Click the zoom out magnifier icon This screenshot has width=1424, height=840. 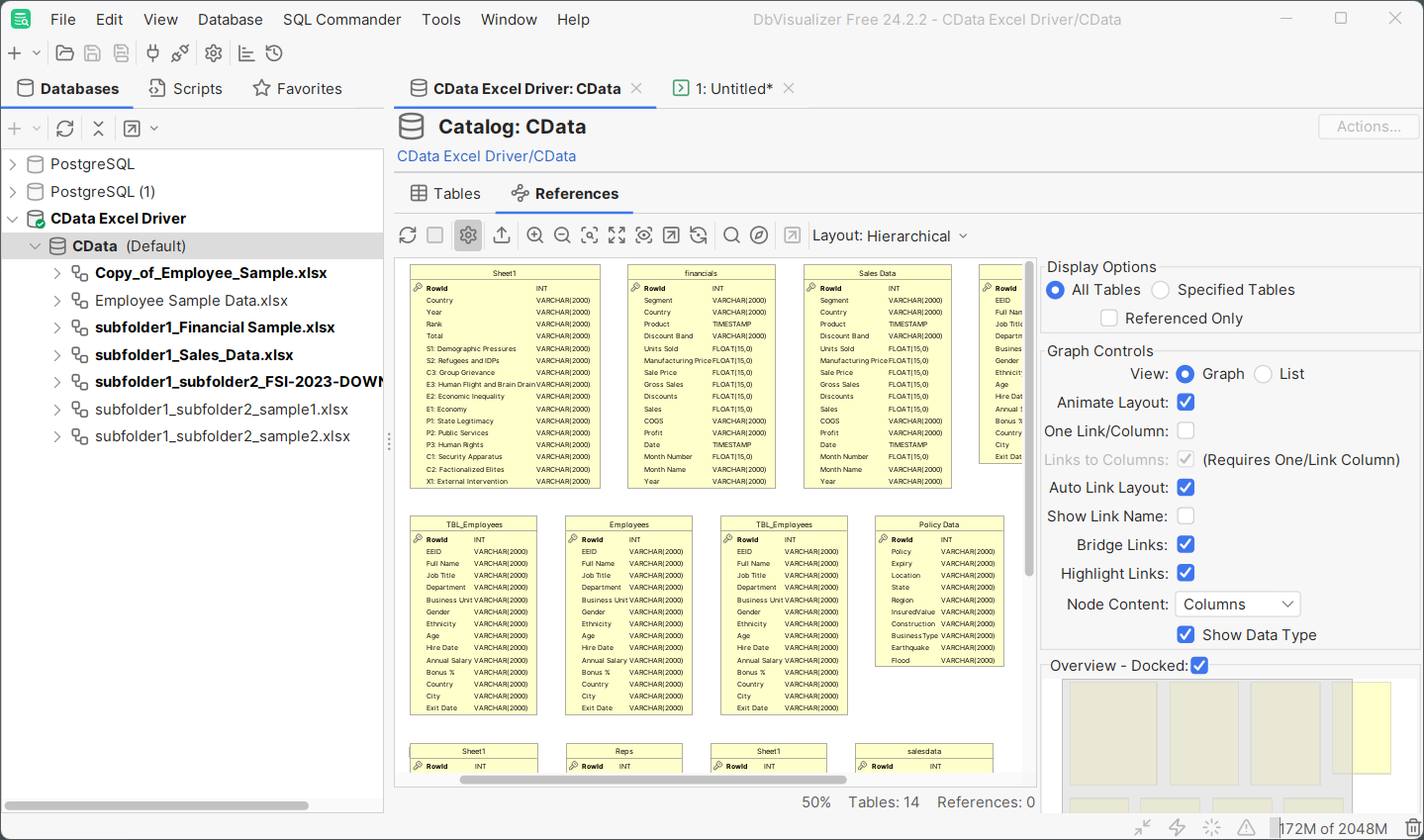(562, 235)
